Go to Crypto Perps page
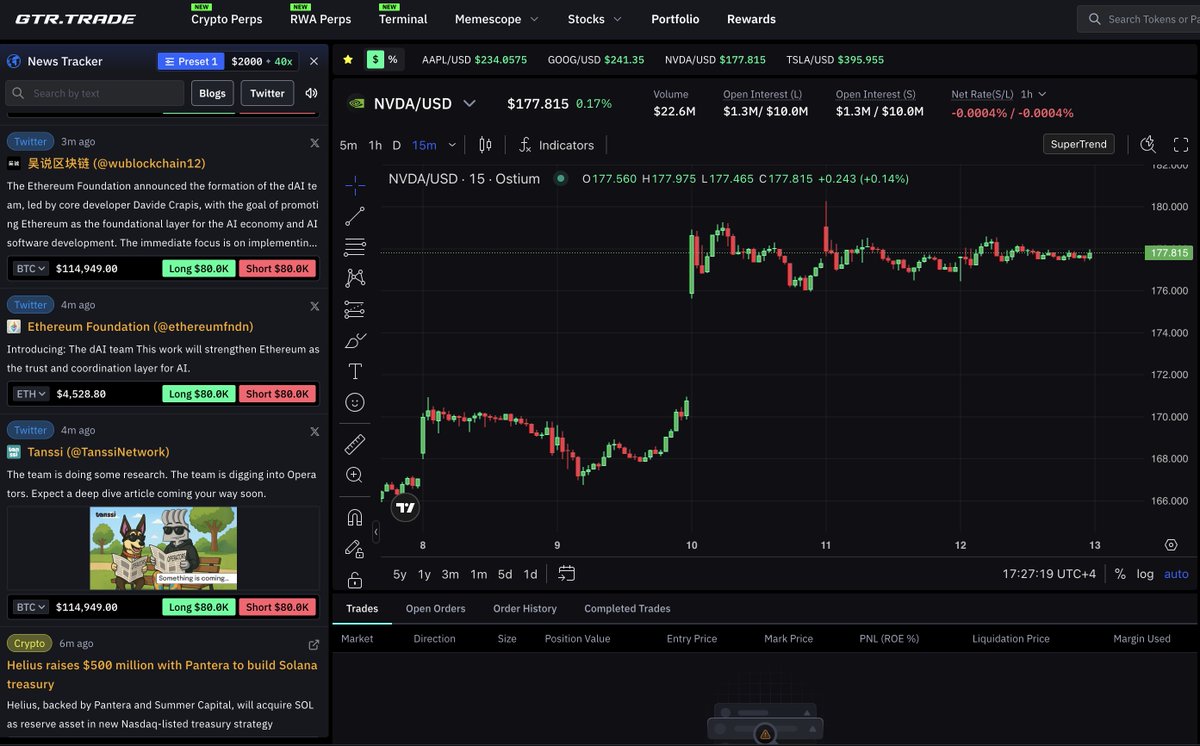Viewport: 1200px width, 746px height. click(227, 19)
